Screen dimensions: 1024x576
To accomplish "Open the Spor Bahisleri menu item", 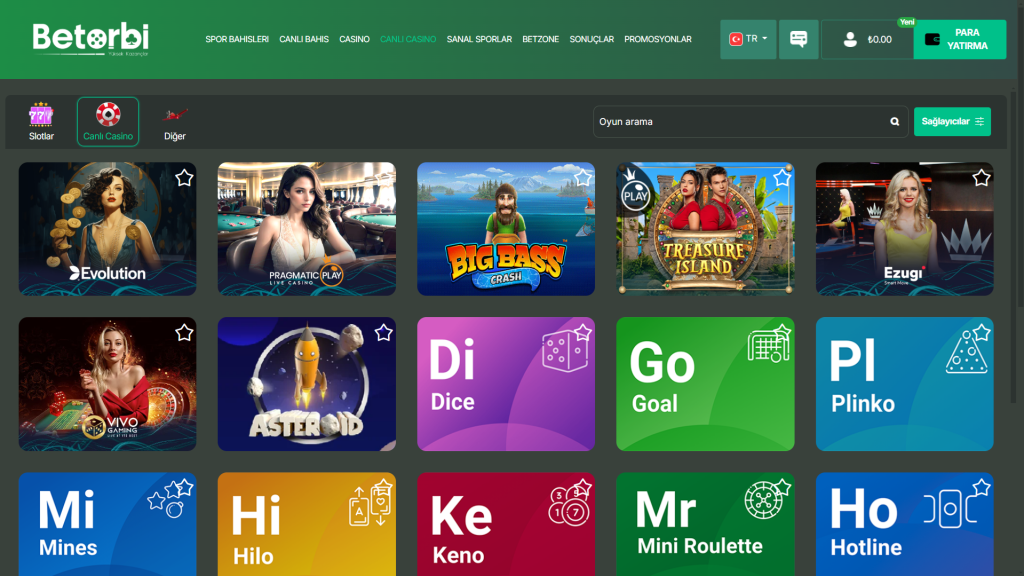I will [x=237, y=40].
